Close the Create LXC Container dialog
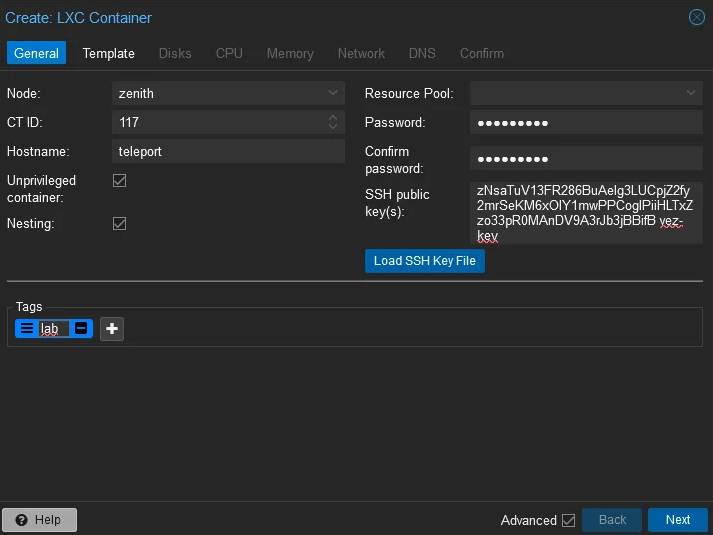The image size is (713, 535). point(697,17)
